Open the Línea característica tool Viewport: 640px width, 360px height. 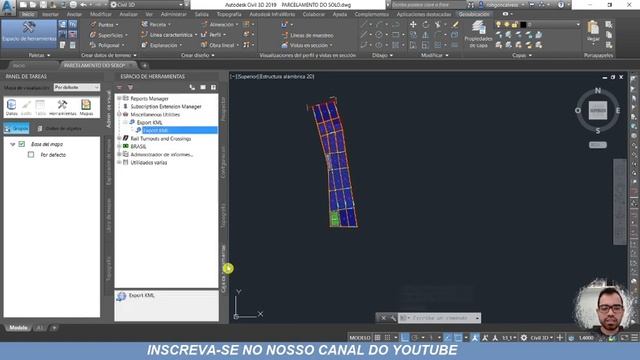pyautogui.click(x=169, y=35)
